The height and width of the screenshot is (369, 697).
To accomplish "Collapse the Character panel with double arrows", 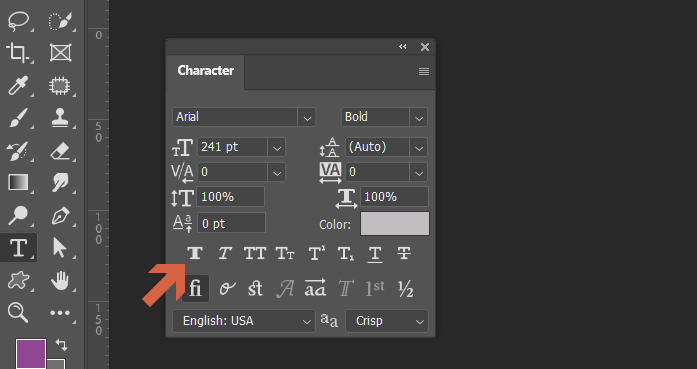I will [403, 46].
